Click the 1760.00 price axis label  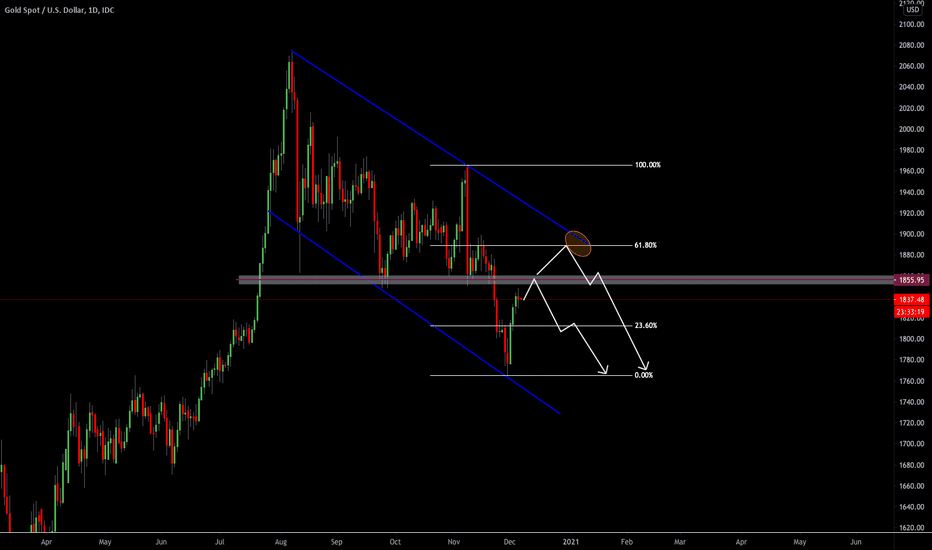[x=912, y=381]
